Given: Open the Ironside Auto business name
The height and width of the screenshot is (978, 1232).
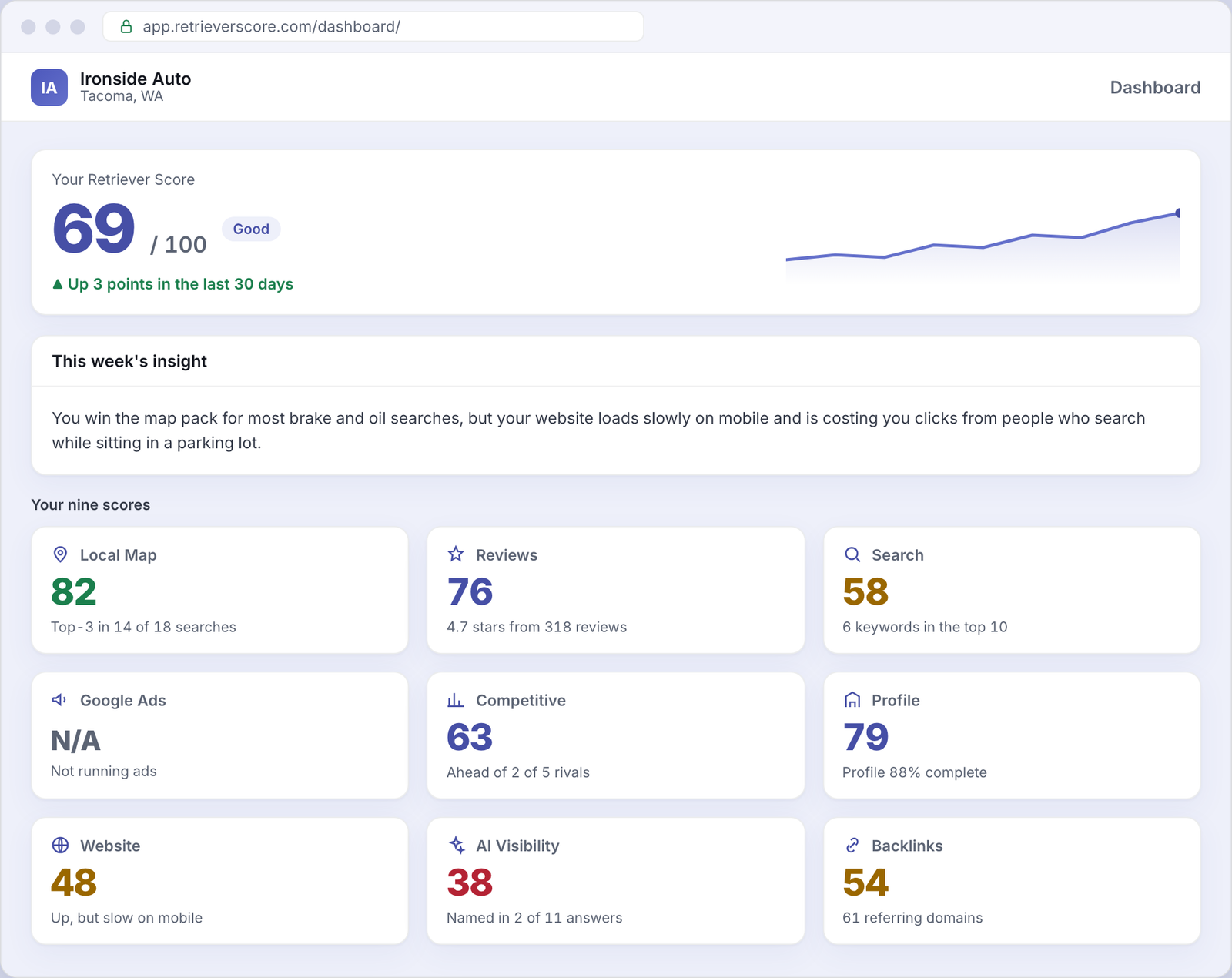Looking at the screenshot, I should pos(136,79).
